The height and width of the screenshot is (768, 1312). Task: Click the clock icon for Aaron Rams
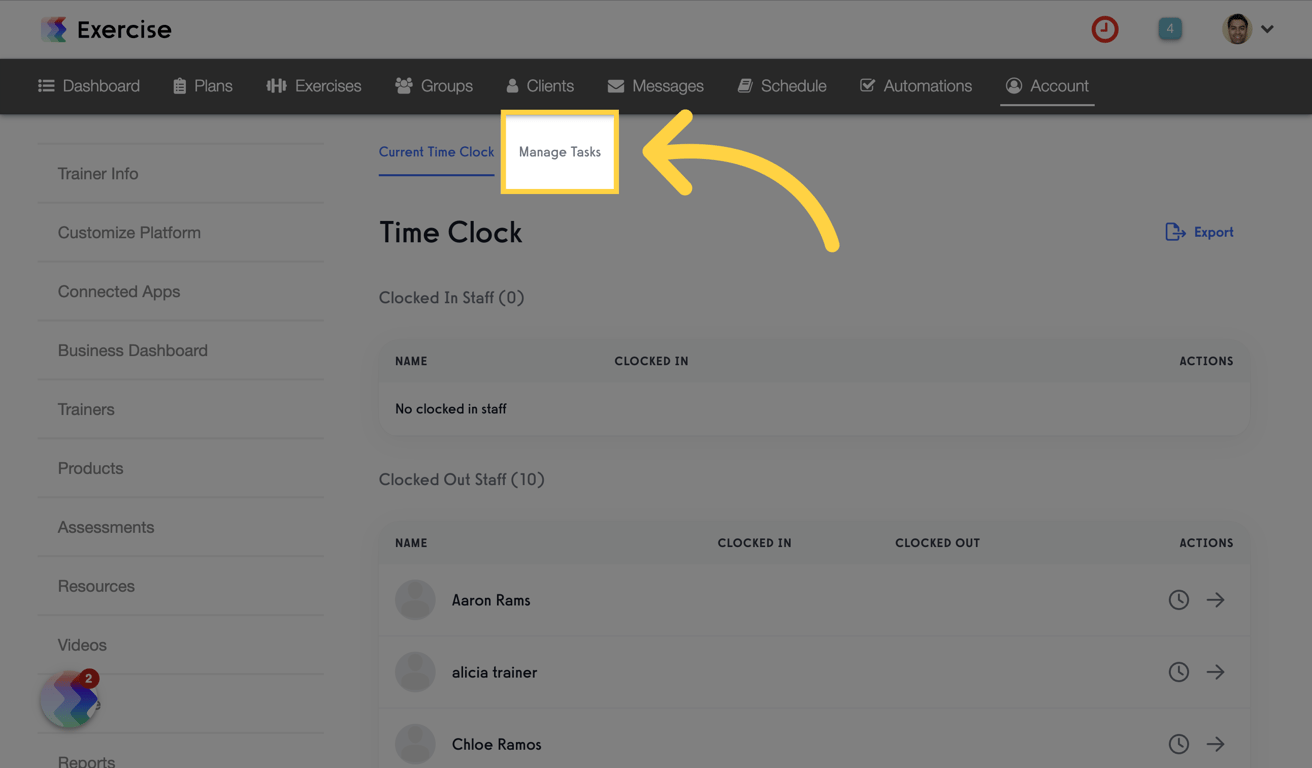1179,600
